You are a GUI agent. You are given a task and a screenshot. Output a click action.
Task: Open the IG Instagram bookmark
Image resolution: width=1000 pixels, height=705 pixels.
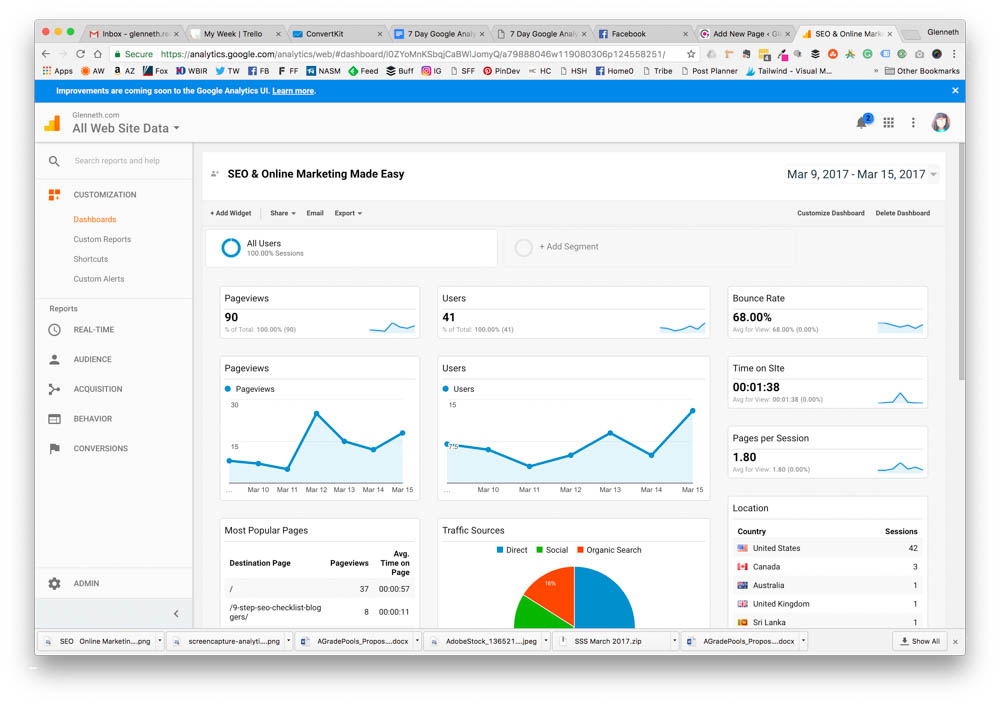coord(431,71)
